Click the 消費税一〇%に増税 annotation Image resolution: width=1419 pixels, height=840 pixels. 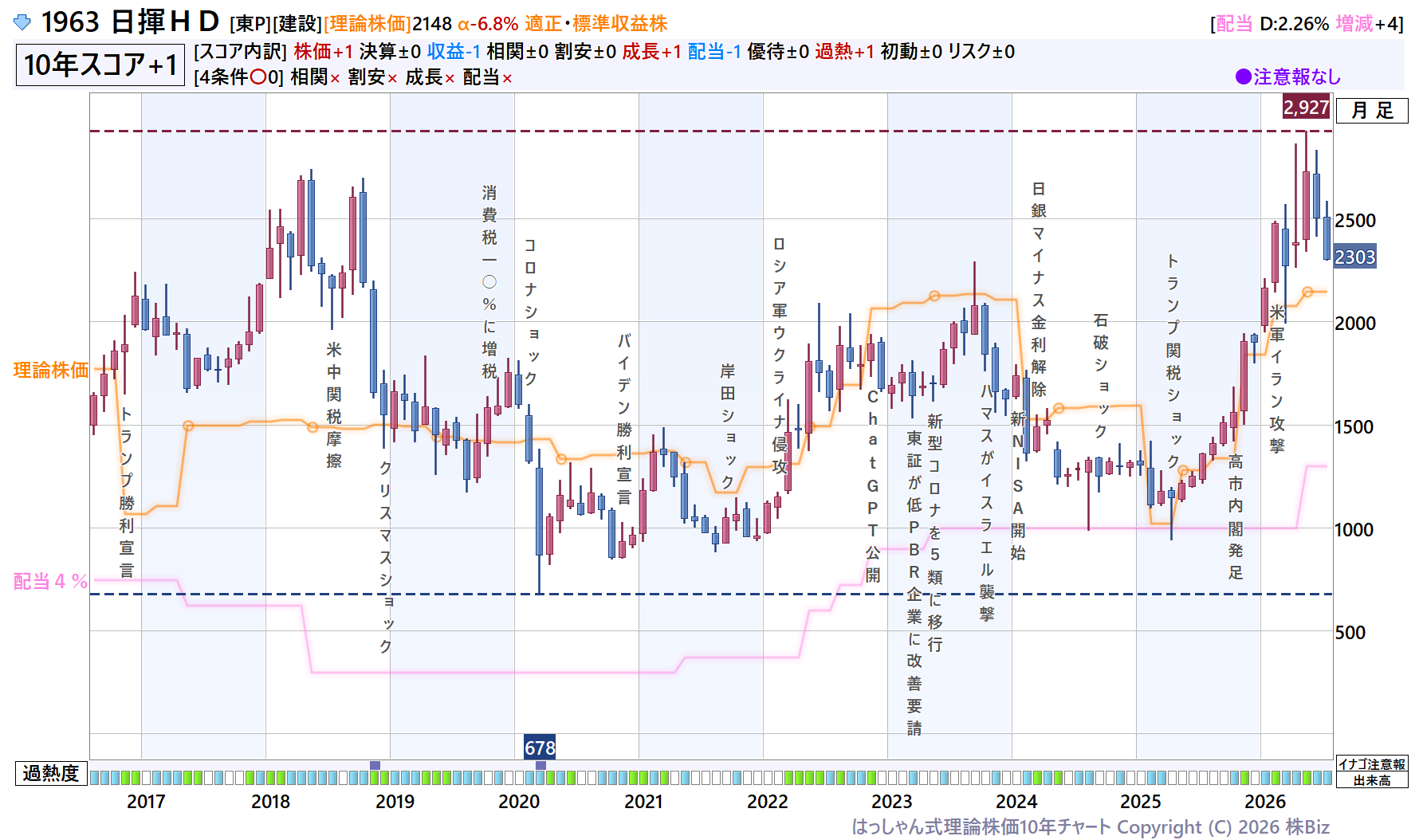point(489,282)
